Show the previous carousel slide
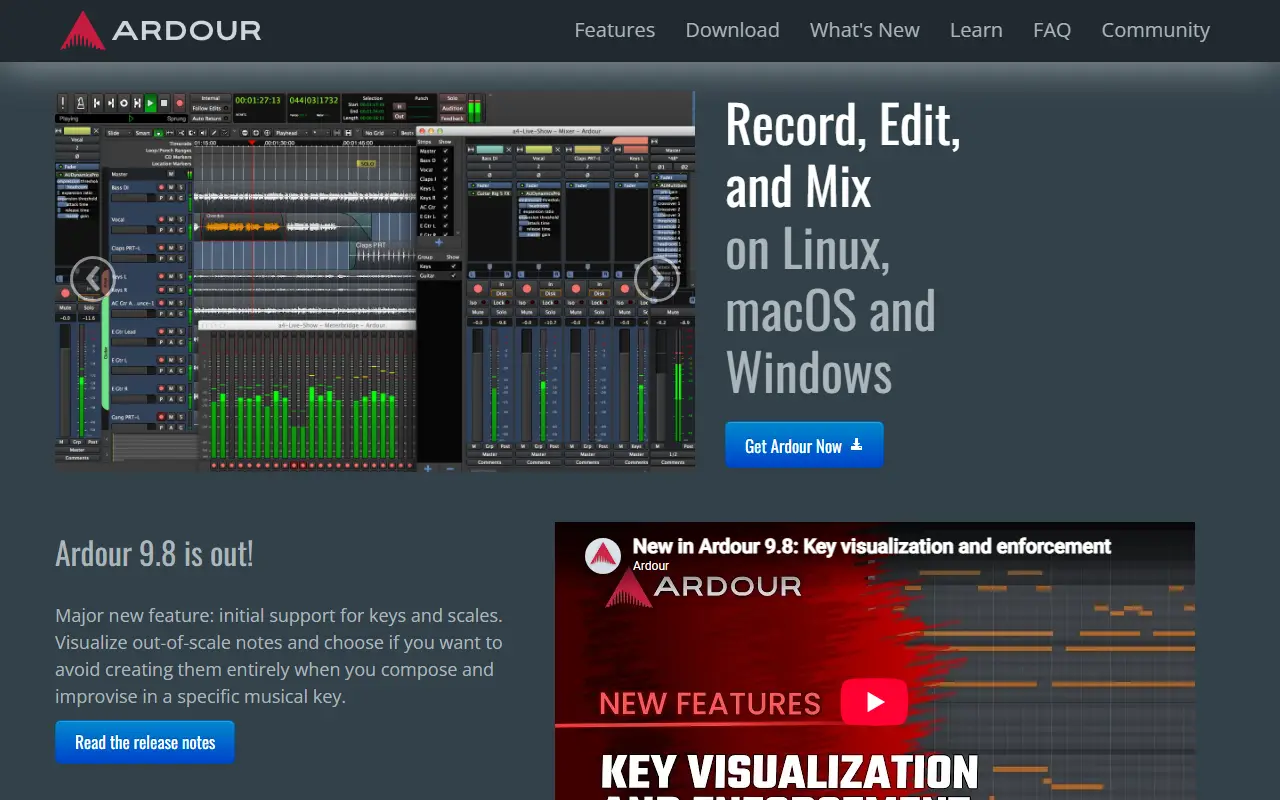The height and width of the screenshot is (800, 1280). pos(92,279)
